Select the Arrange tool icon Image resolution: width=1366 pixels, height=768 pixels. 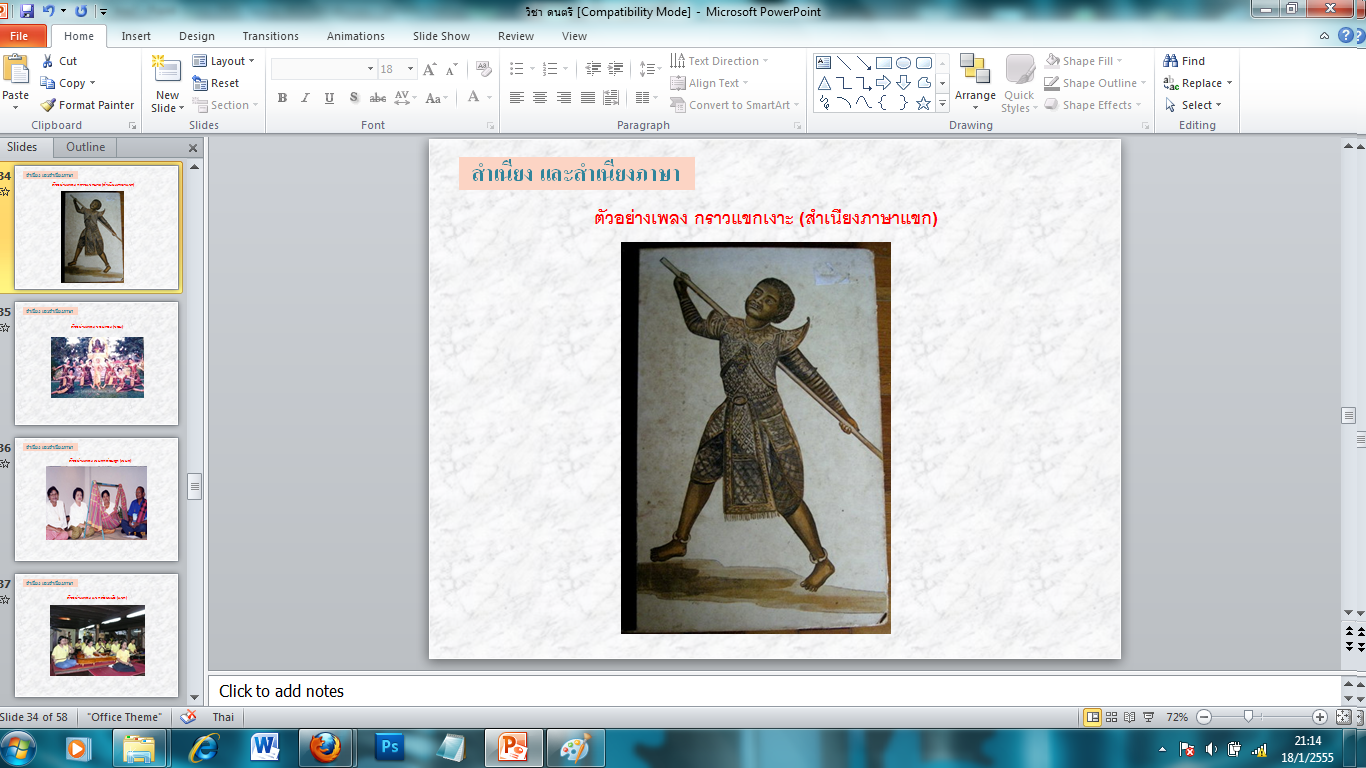pos(974,70)
